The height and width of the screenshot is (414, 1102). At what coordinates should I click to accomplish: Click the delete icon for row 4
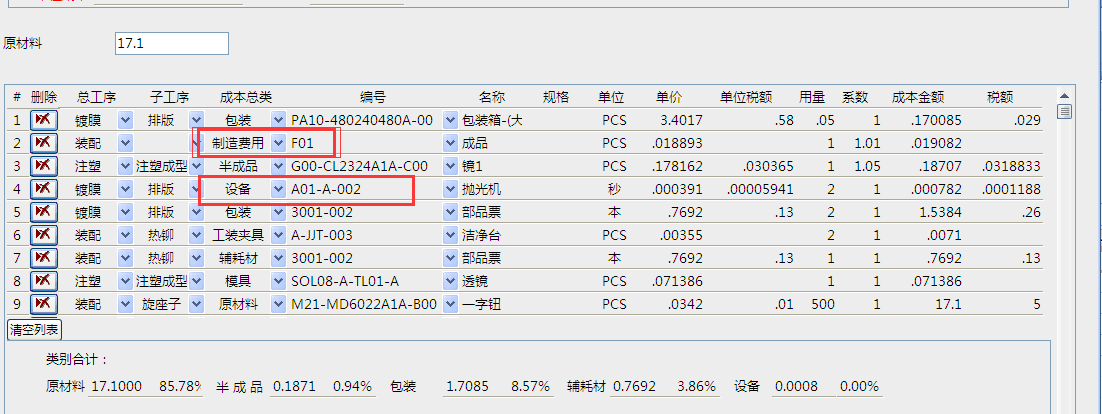(x=43, y=189)
